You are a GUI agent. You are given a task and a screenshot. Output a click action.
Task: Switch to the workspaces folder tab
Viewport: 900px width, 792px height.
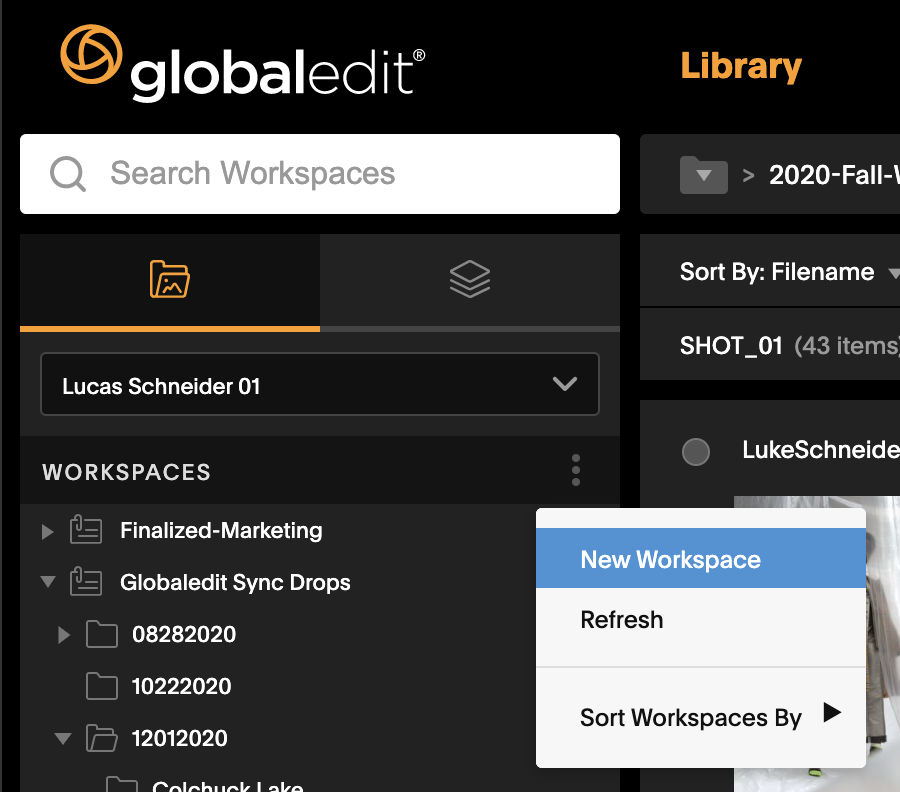tap(170, 280)
